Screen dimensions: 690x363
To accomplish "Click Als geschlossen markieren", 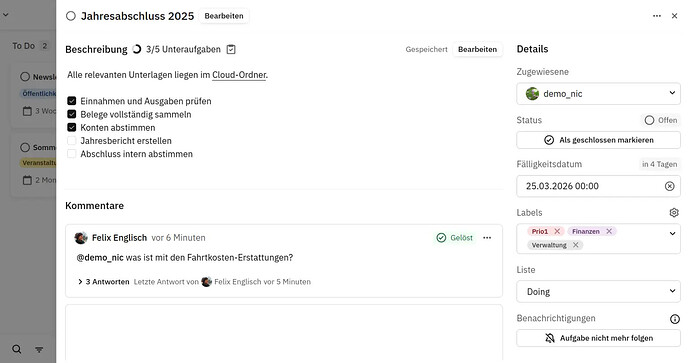I will pyautogui.click(x=598, y=140).
